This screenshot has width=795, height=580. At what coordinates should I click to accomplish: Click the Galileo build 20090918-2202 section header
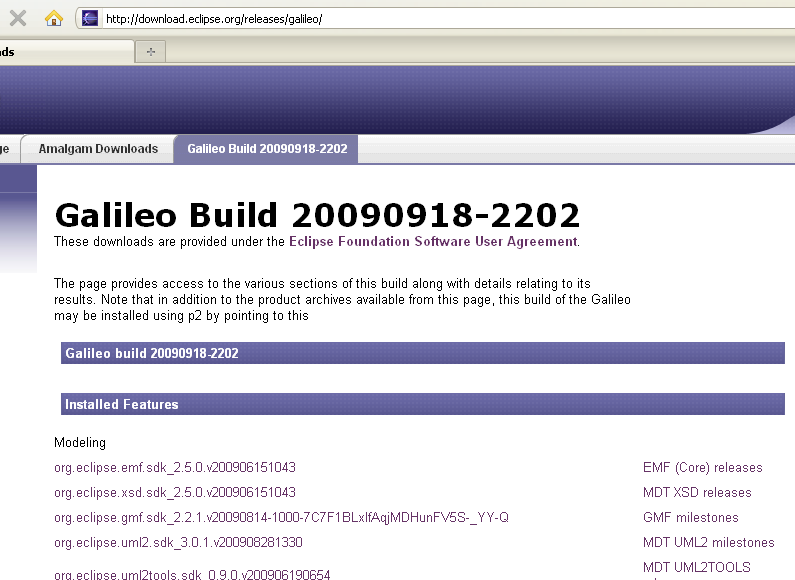(151, 353)
